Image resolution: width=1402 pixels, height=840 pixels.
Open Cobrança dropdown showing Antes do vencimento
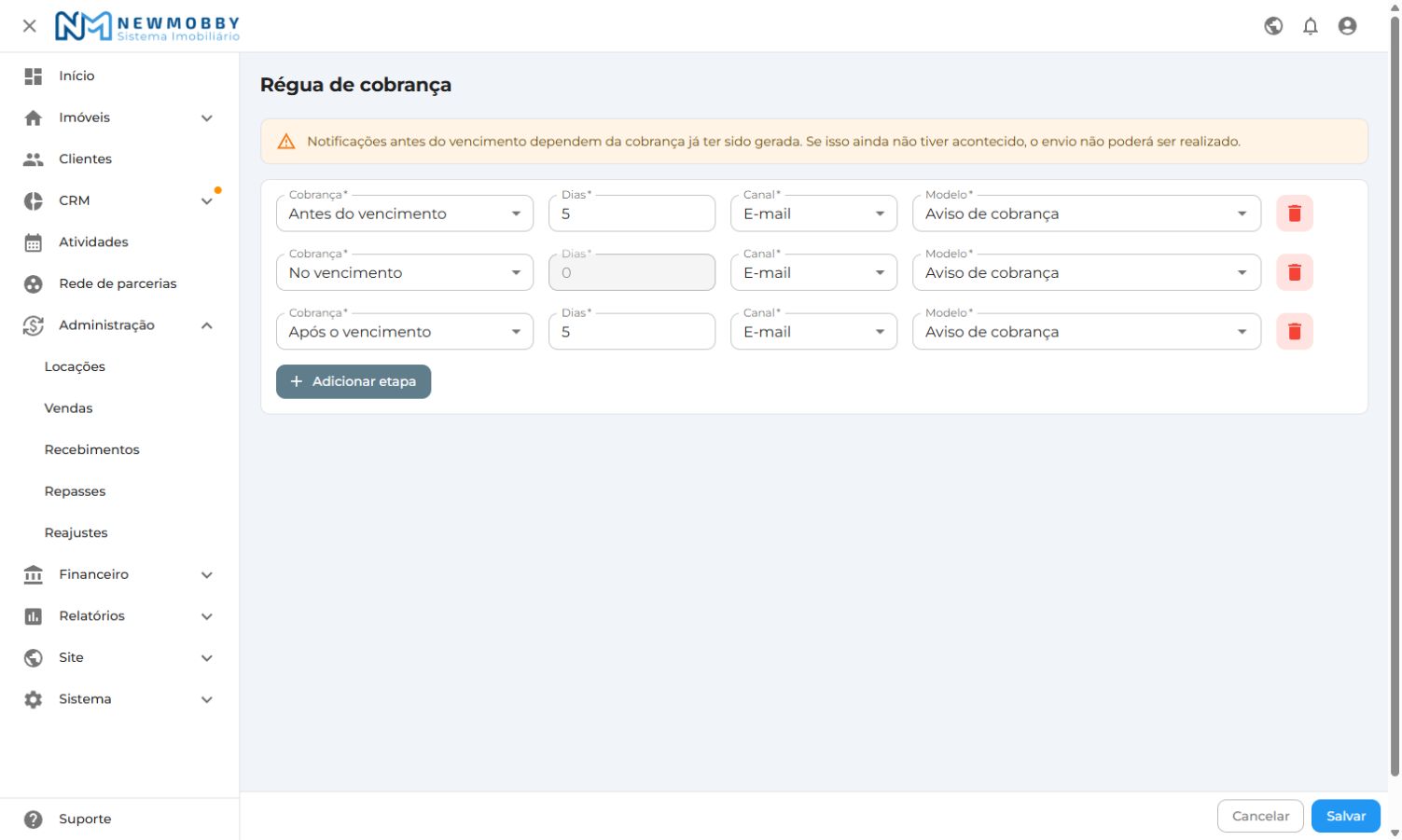pos(405,213)
